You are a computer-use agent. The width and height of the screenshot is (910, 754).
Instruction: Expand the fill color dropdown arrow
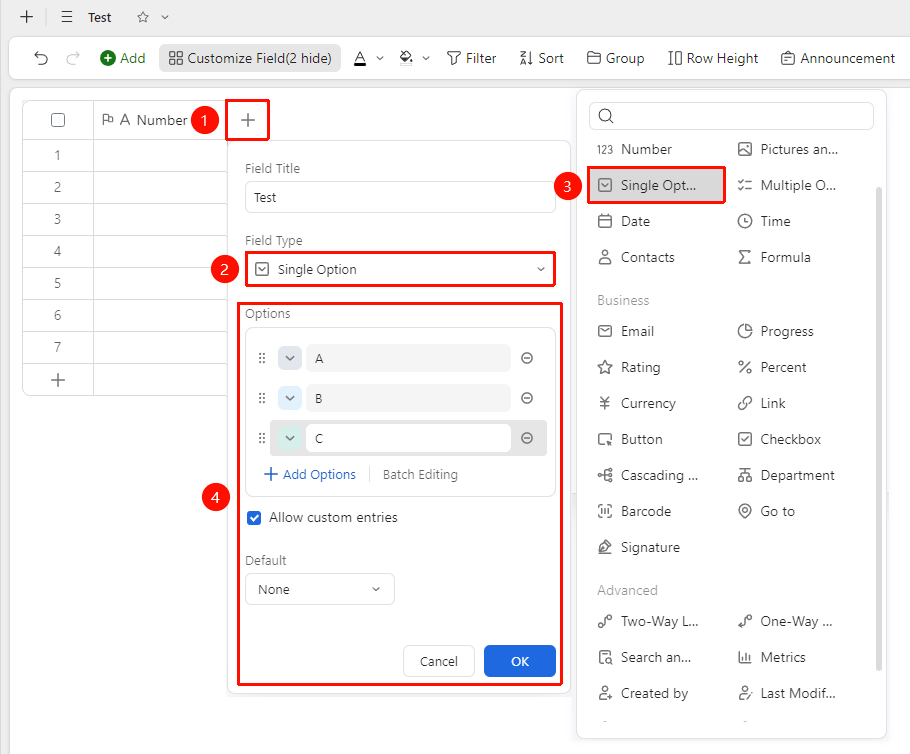pos(426,58)
